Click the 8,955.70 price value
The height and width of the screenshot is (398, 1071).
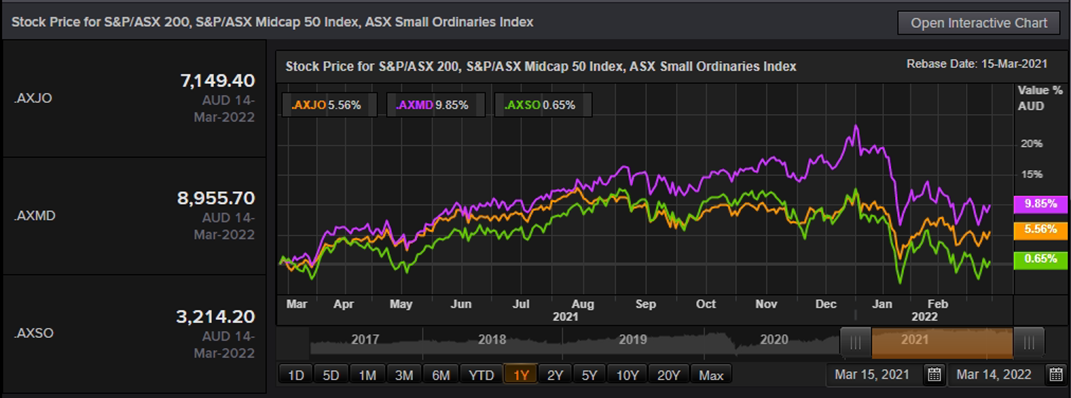[x=216, y=199]
